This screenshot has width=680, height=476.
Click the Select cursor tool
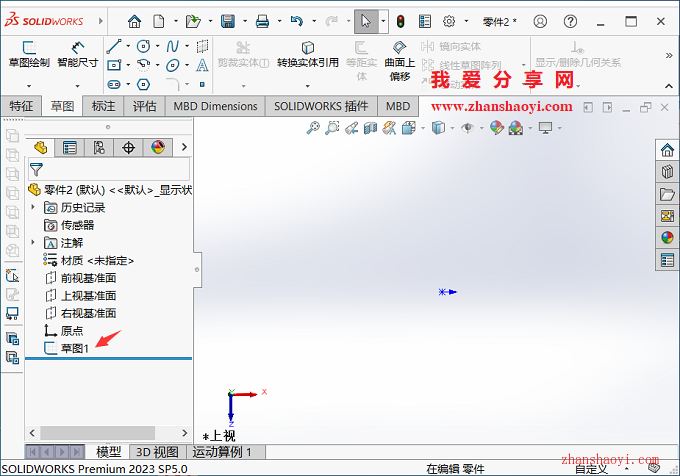[366, 21]
